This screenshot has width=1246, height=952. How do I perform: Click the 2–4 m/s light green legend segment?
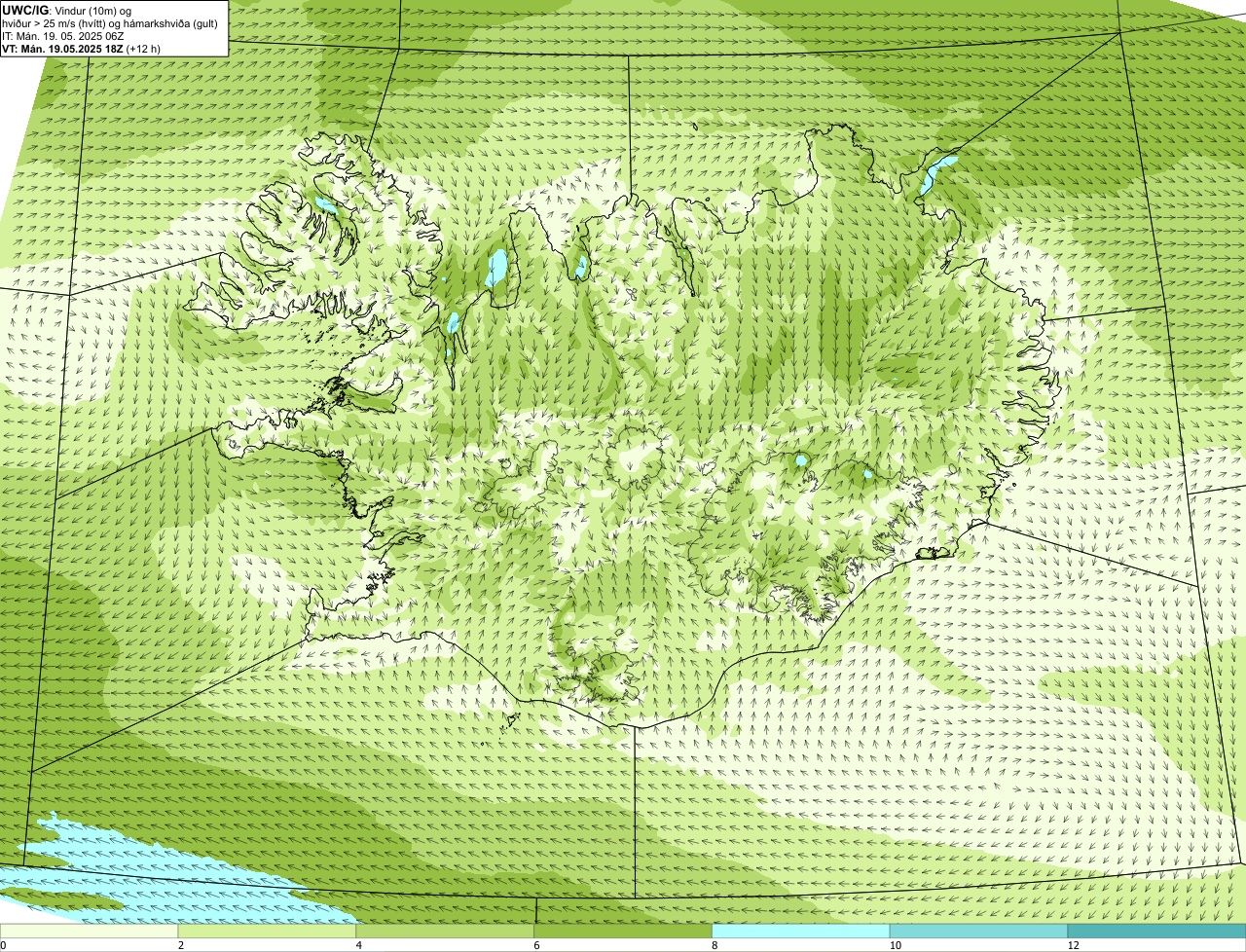[268, 931]
